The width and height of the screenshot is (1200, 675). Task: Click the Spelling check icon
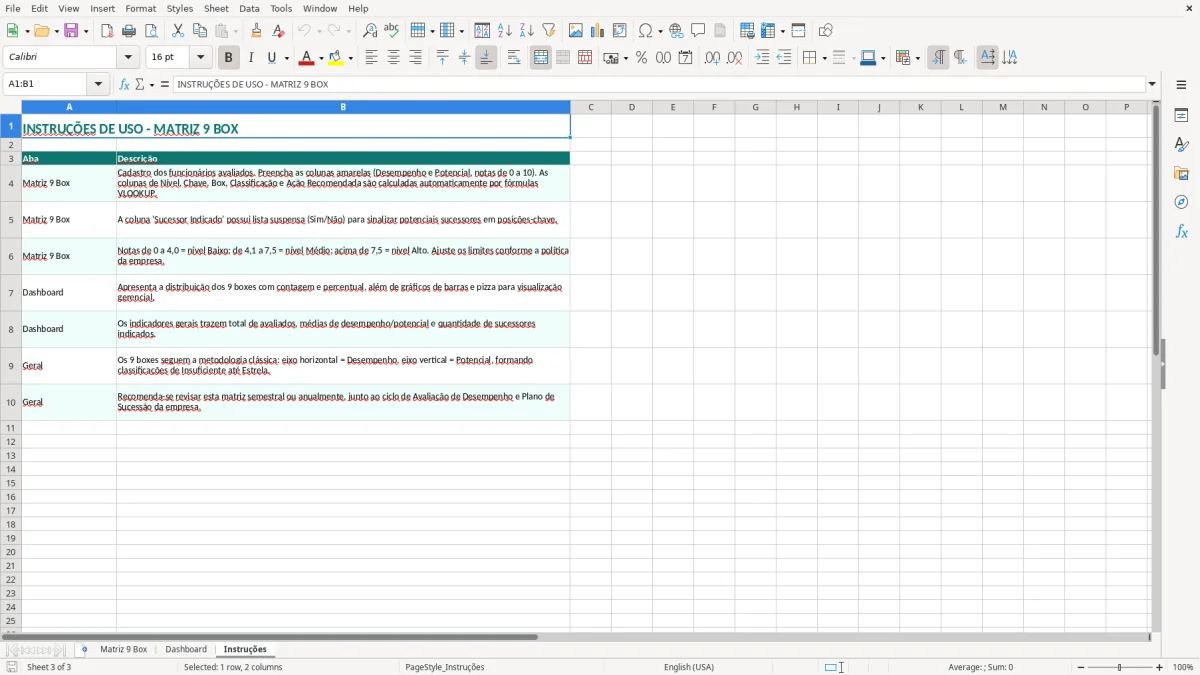392,31
